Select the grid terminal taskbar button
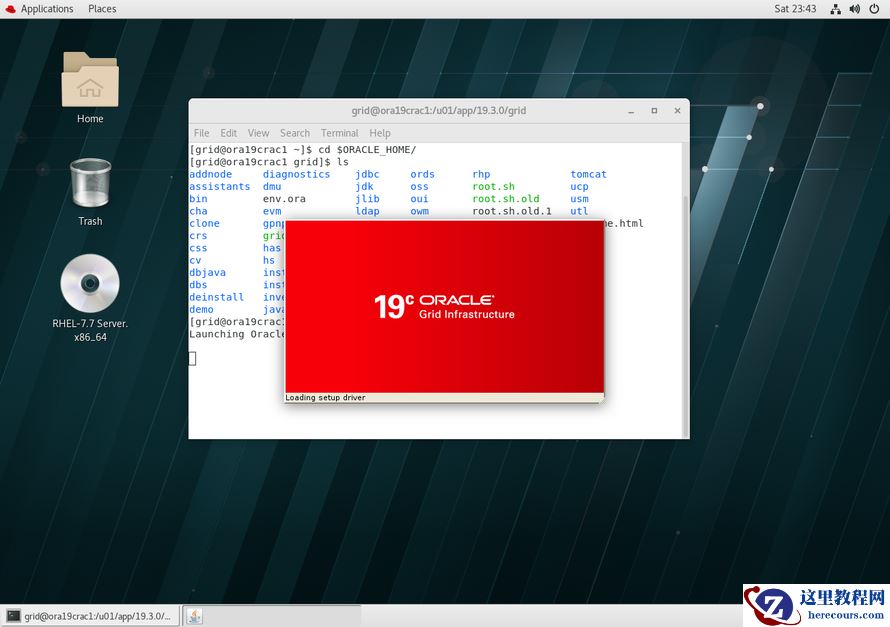 click(x=90, y=616)
